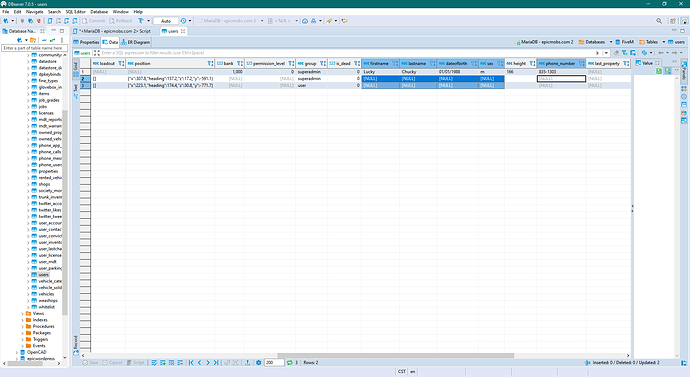This screenshot has width=690, height=377.
Task: Click the delete row icon in bottom toolbar
Action: [180, 362]
